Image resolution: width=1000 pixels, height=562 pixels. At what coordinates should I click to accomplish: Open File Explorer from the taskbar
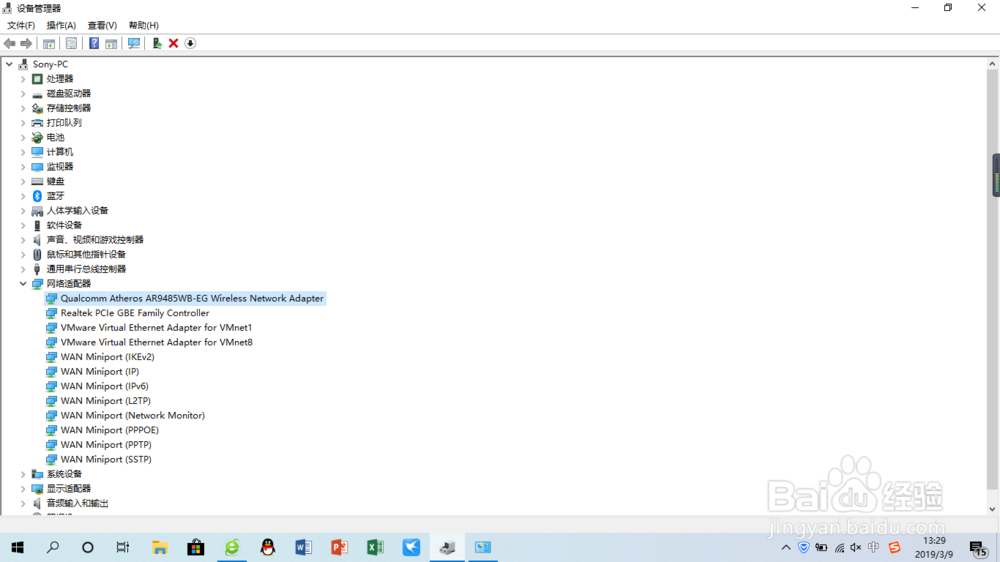tap(159, 547)
